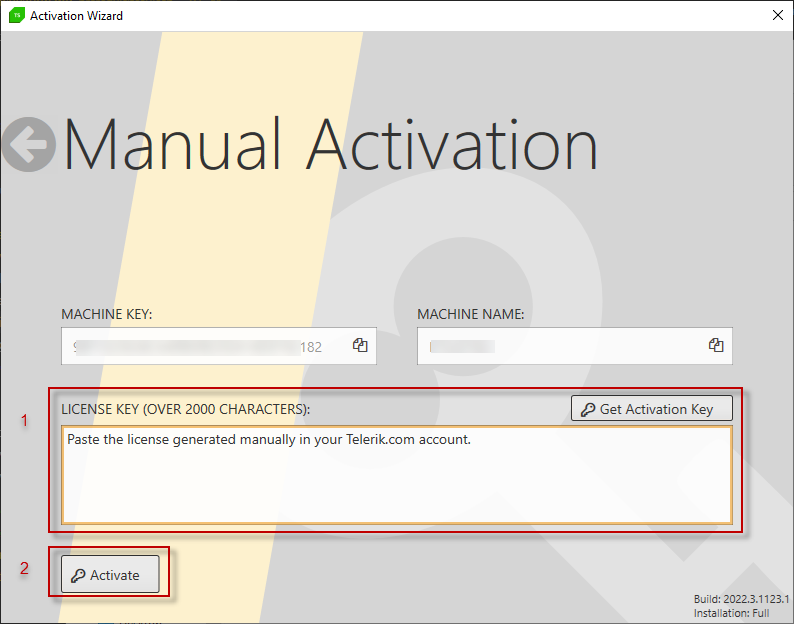Click the Activate button

pyautogui.click(x=110, y=574)
